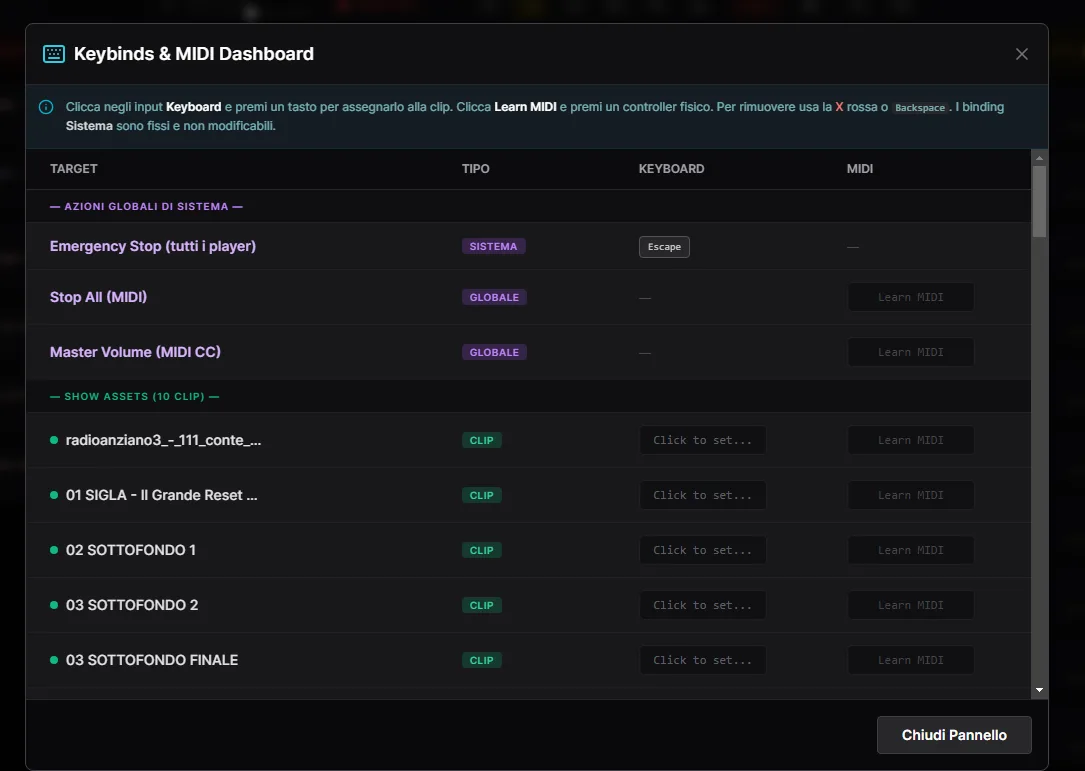Set keyboard binding for 03 SOTTOFONDO 2
Image resolution: width=1085 pixels, height=771 pixels.
pos(702,605)
